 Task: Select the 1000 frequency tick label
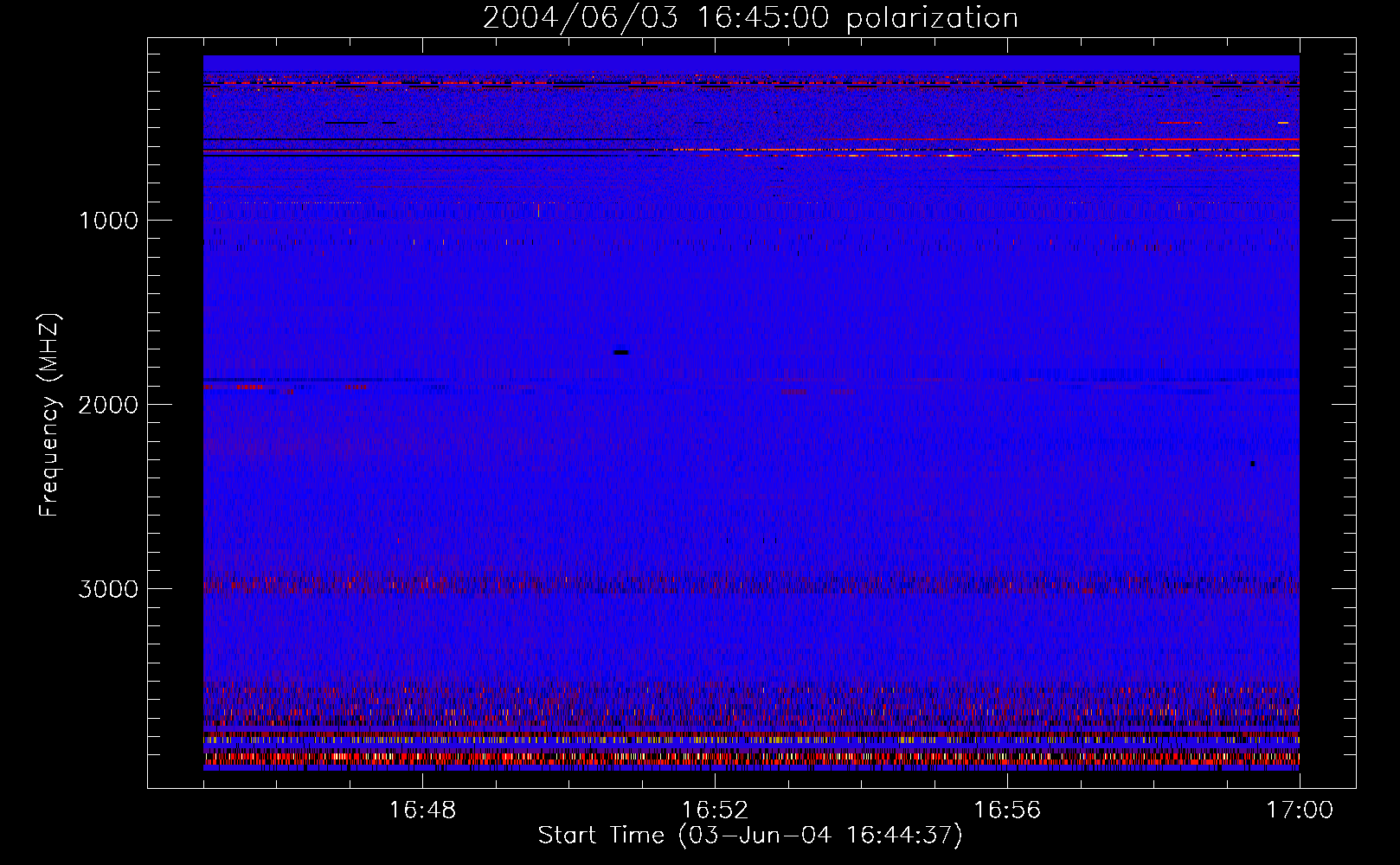tap(108, 221)
